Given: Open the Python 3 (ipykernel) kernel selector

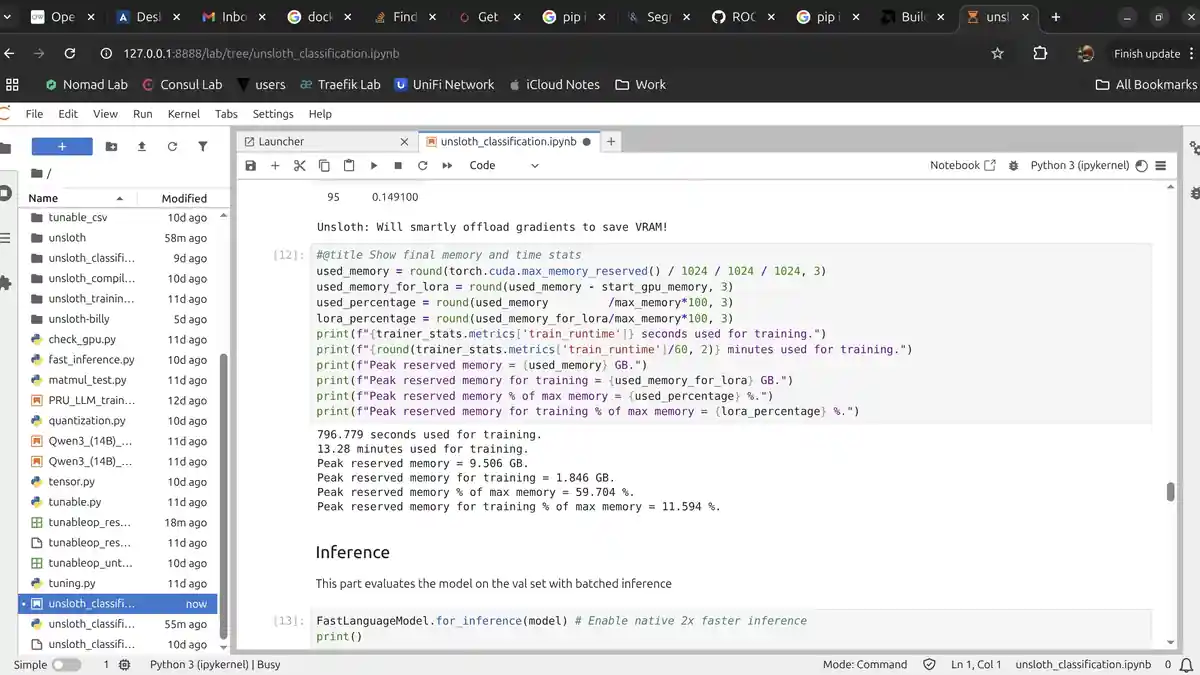Looking at the screenshot, I should pyautogui.click(x=1079, y=165).
